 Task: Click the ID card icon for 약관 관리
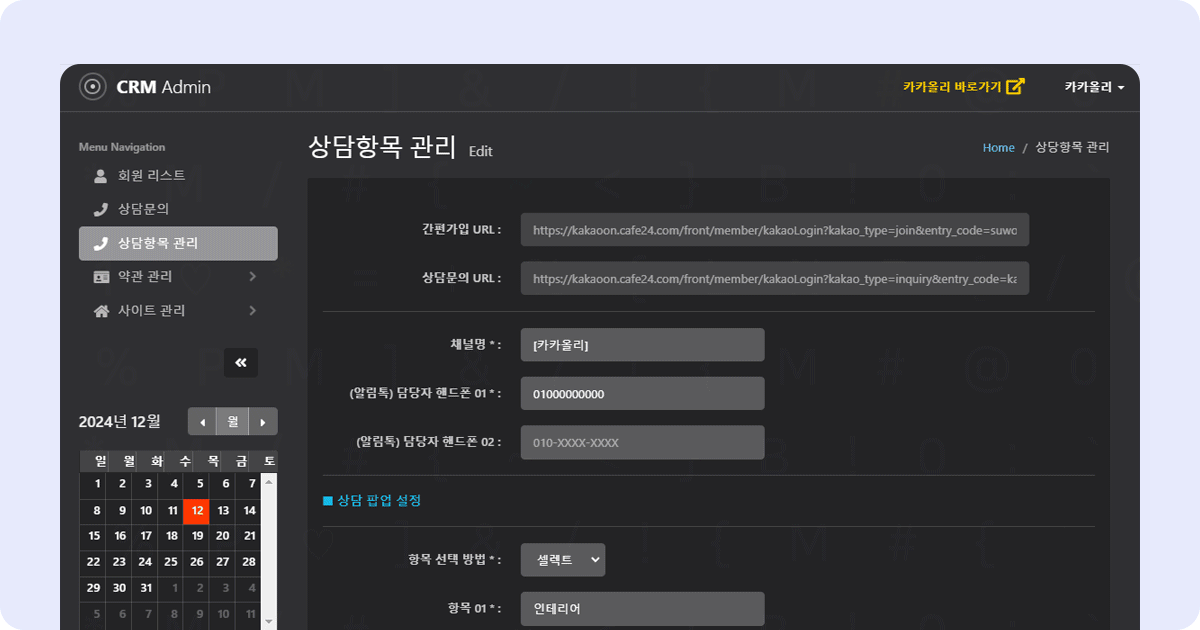coord(101,277)
